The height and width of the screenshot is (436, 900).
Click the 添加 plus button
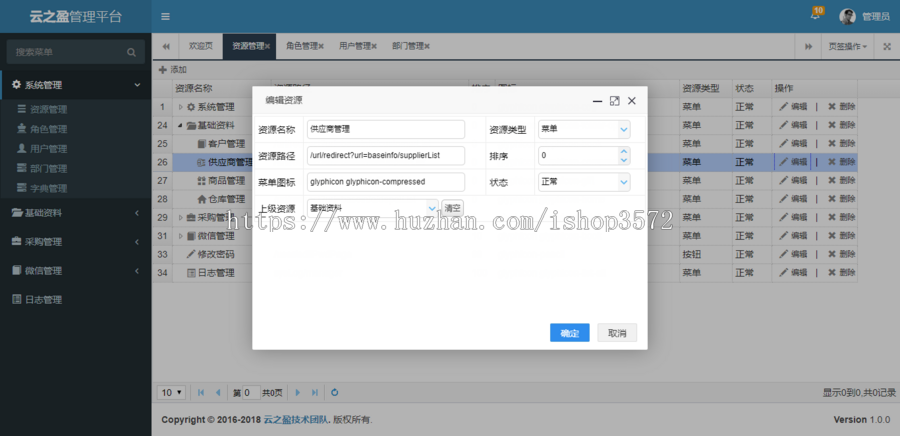point(173,69)
